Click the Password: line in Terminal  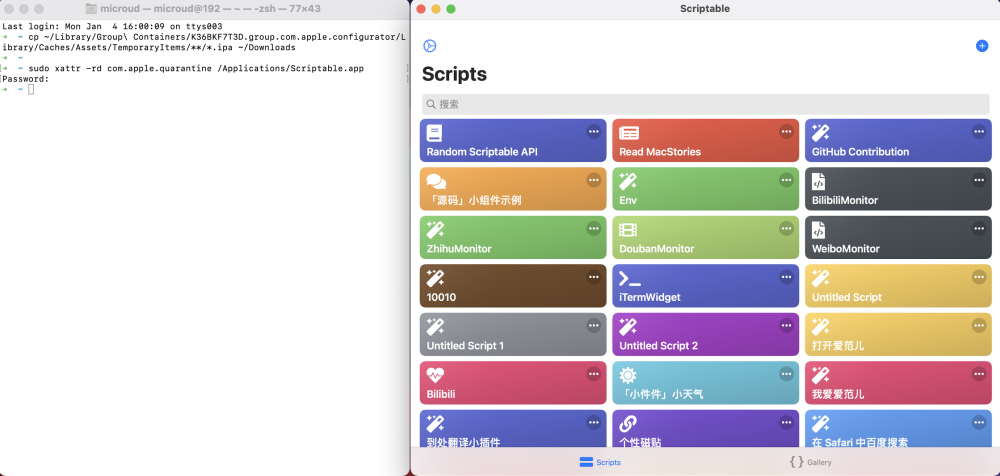pyautogui.click(x=26, y=79)
